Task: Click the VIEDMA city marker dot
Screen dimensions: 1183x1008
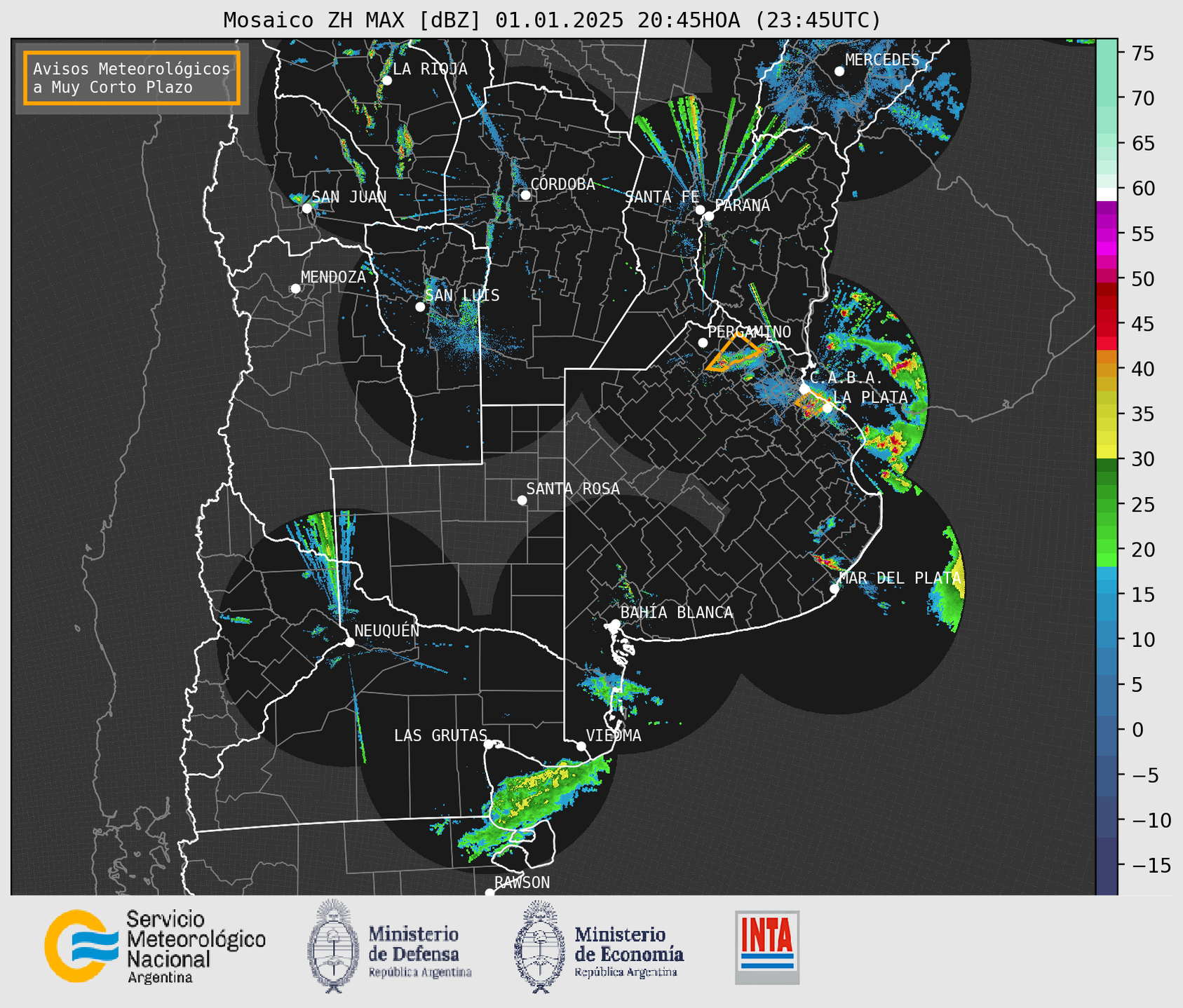Action: coord(581,746)
